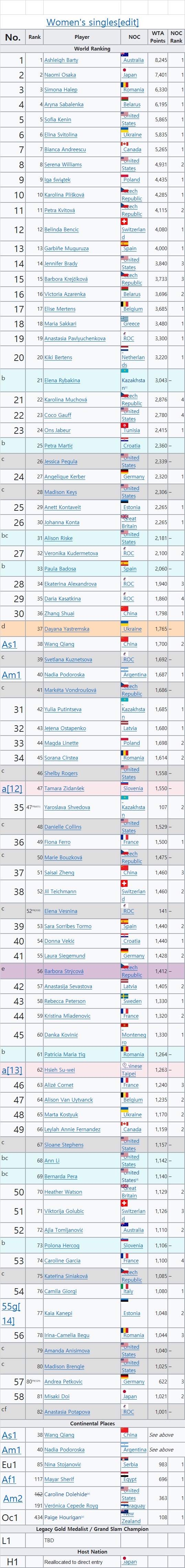Click the China flag next to Zhang Shuai

point(124,608)
